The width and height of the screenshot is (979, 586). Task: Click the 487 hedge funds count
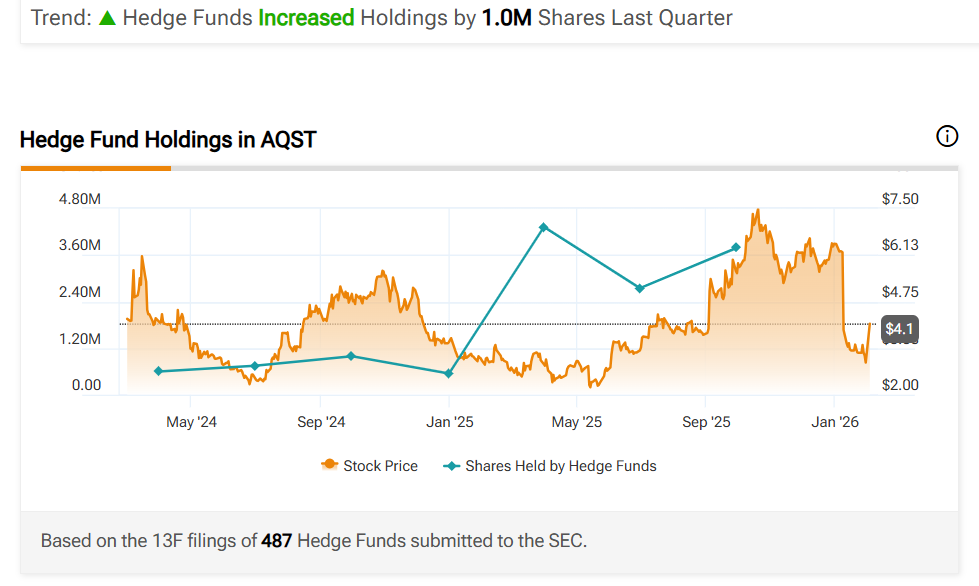coord(277,541)
